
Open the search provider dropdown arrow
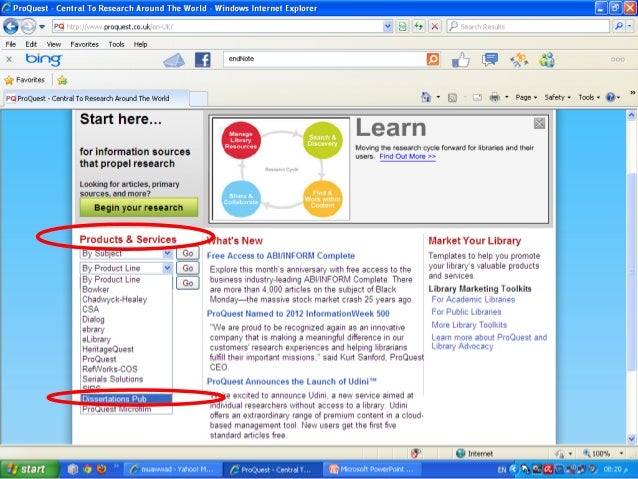pos(629,27)
